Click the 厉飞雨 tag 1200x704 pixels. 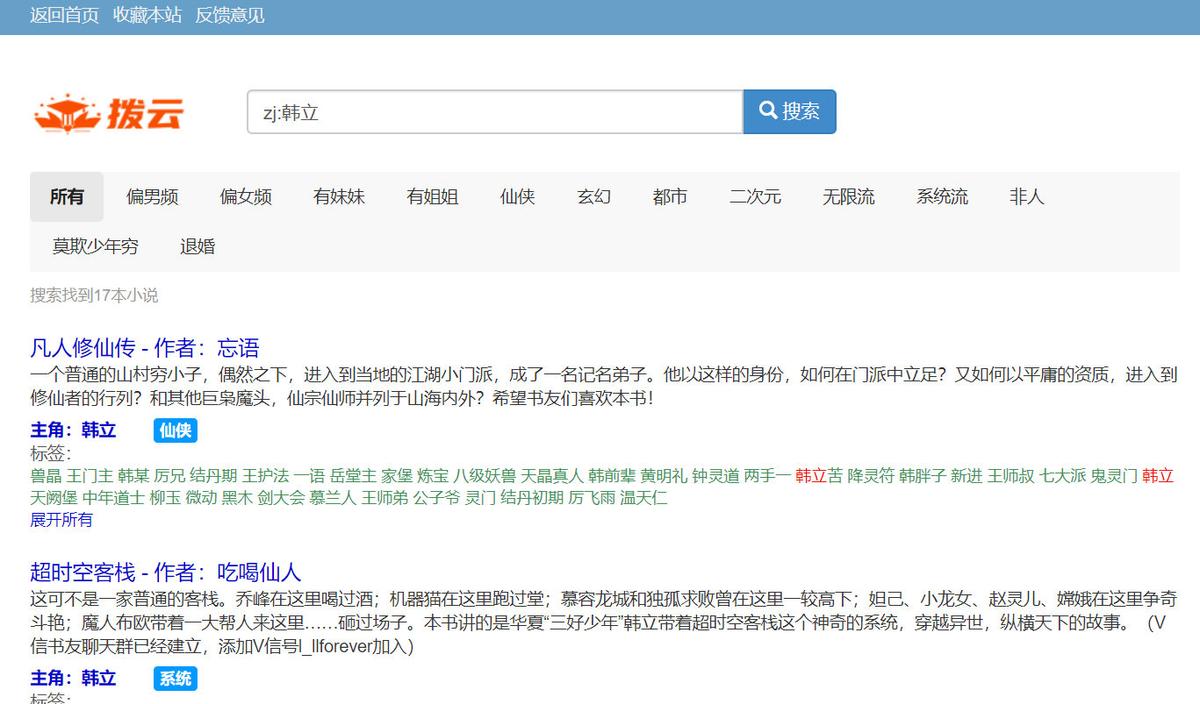click(593, 497)
